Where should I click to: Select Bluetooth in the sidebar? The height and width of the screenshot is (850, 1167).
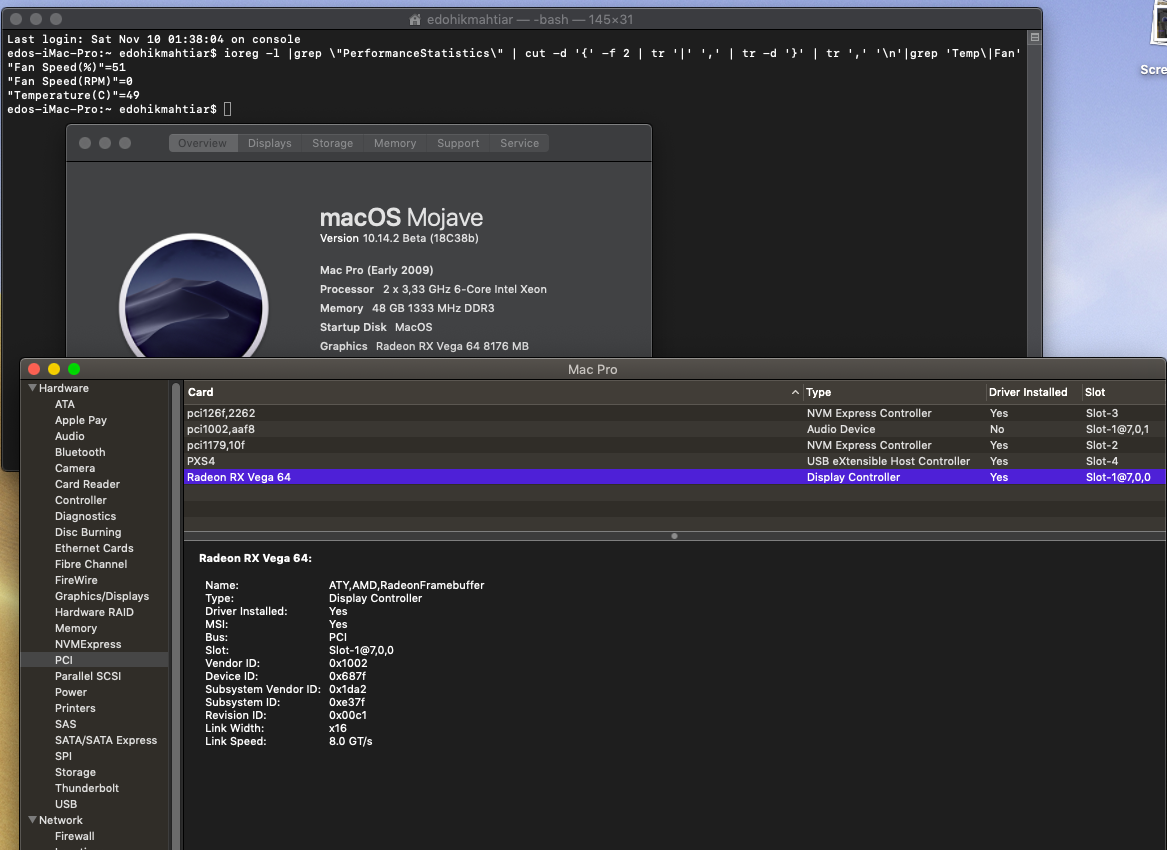(x=80, y=452)
